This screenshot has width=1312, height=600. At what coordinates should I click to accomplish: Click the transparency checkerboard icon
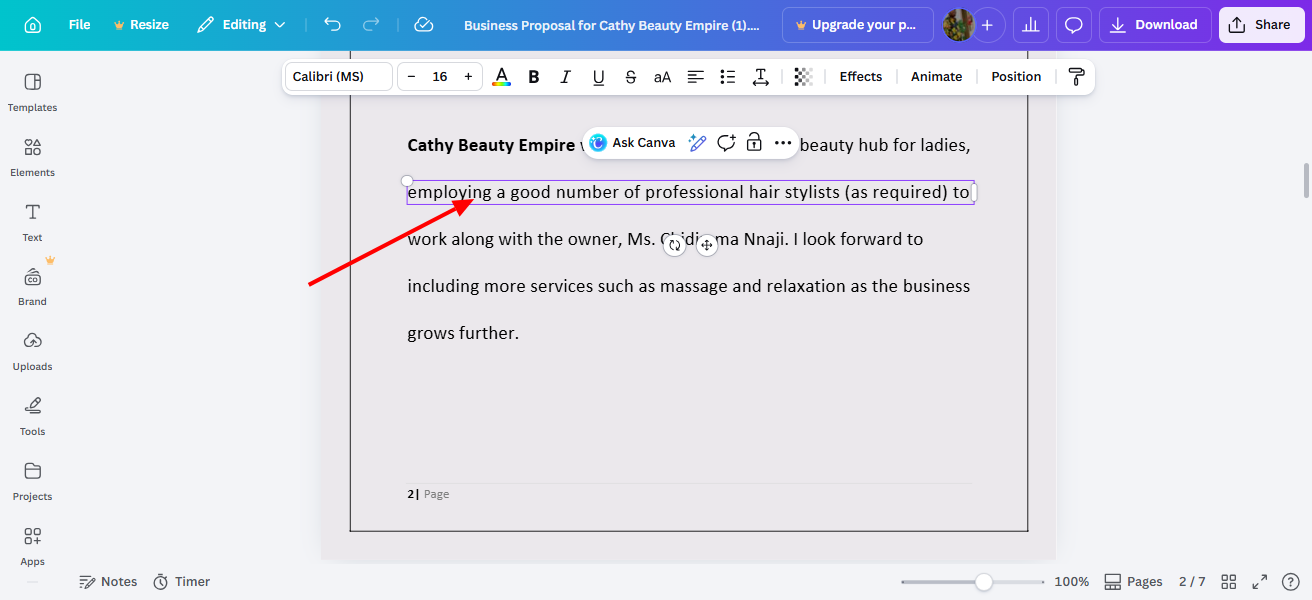coord(803,76)
